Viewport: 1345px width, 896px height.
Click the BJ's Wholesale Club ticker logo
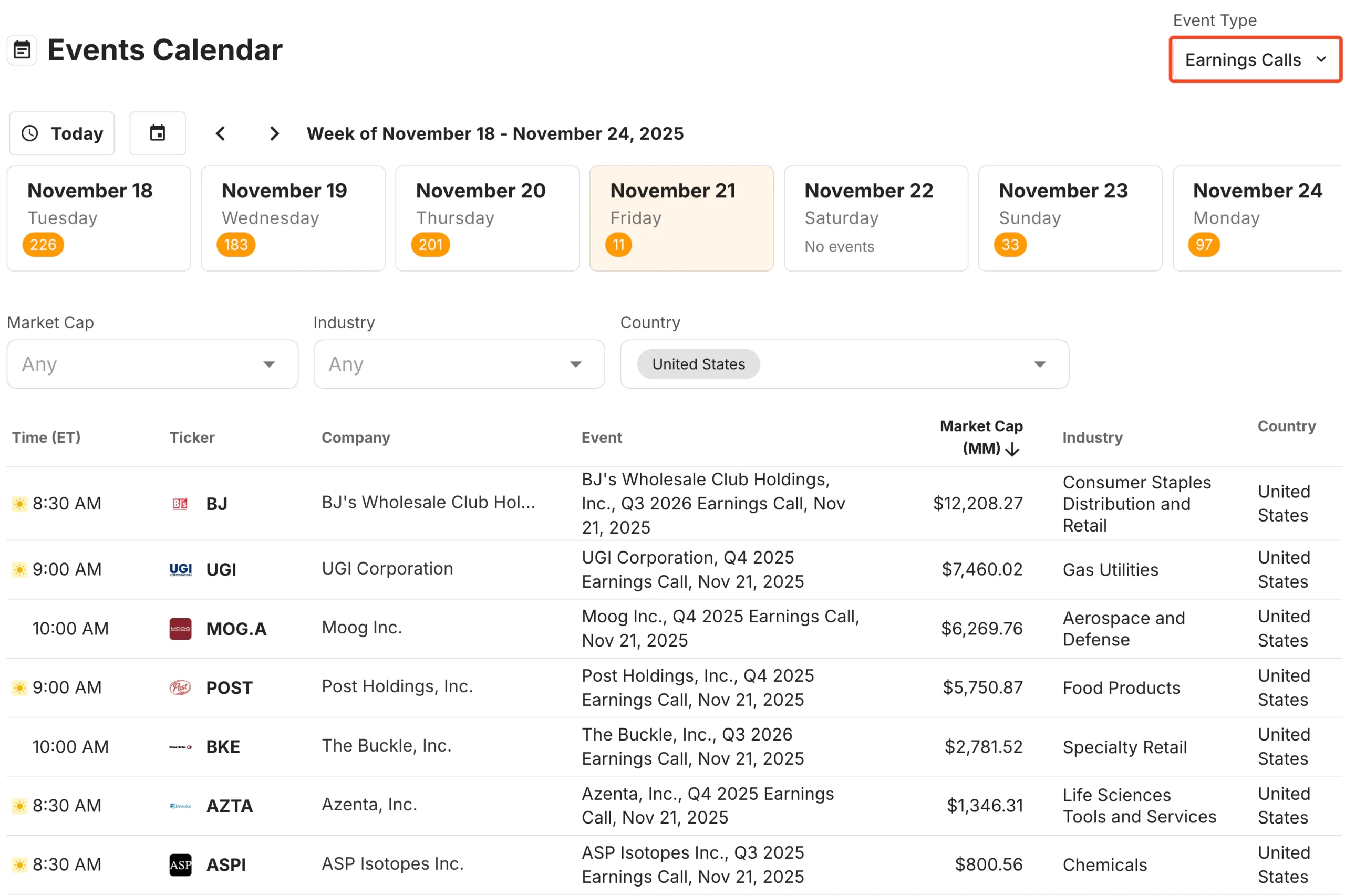tap(180, 504)
